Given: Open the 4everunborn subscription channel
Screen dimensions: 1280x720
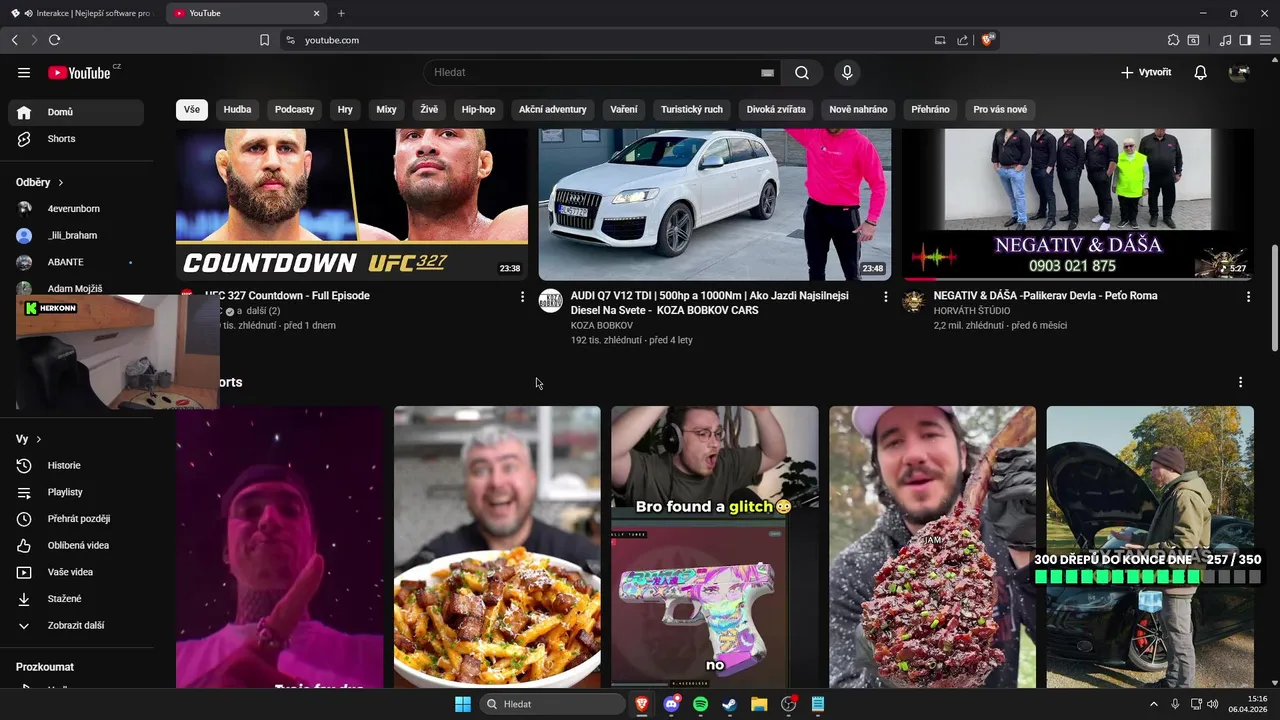Looking at the screenshot, I should pyautogui.click(x=76, y=209).
